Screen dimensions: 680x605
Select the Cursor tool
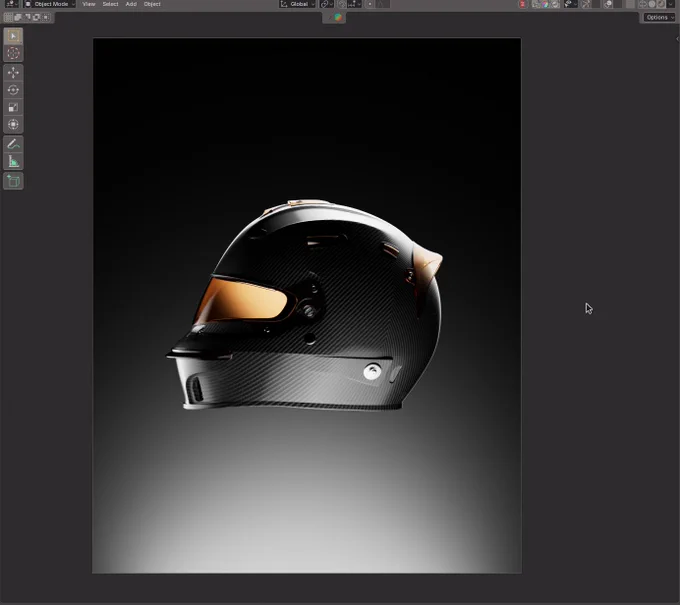(x=13, y=53)
